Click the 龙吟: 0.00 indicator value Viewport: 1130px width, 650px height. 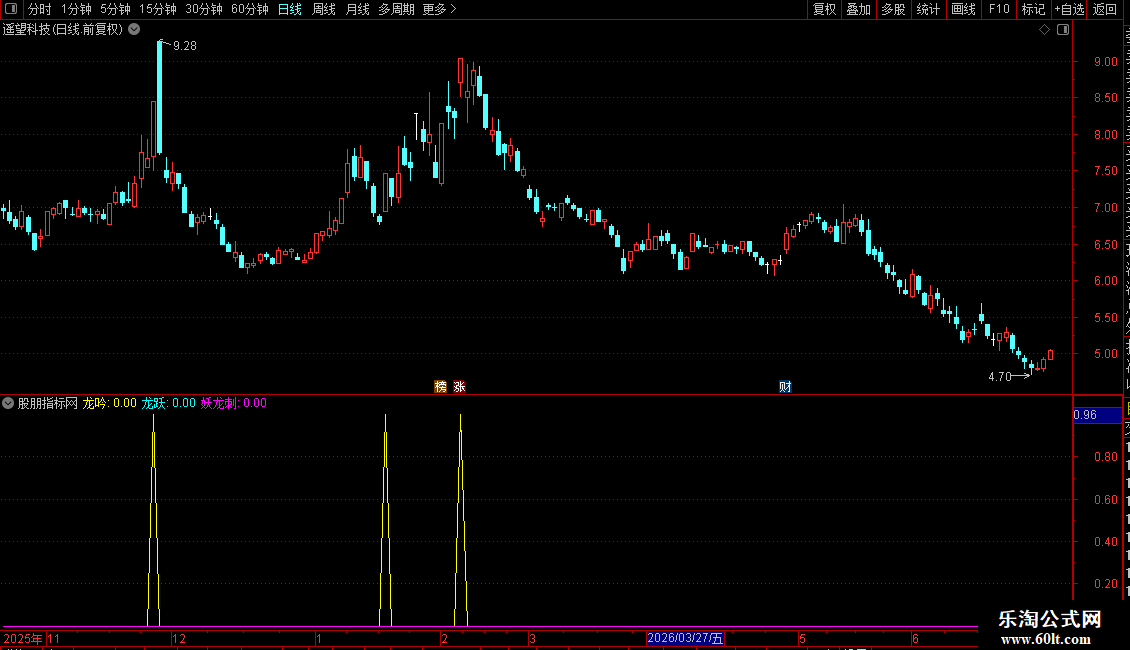coord(110,403)
